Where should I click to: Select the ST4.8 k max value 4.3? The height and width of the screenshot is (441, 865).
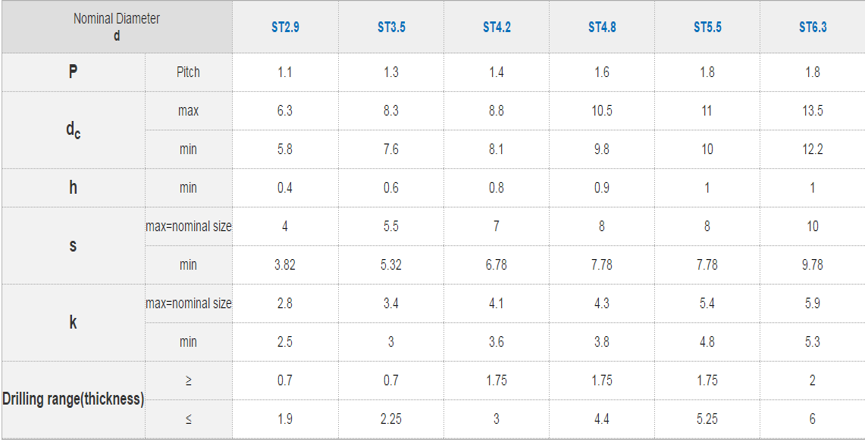click(602, 304)
